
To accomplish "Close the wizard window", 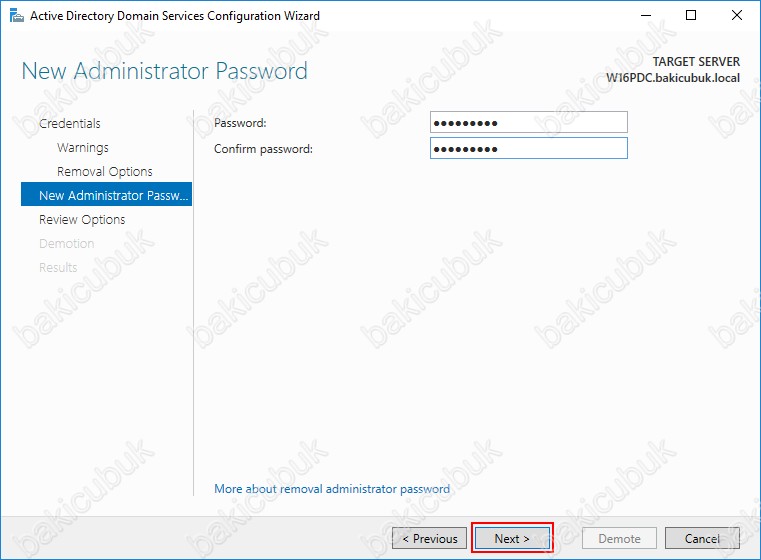I will coord(737,15).
